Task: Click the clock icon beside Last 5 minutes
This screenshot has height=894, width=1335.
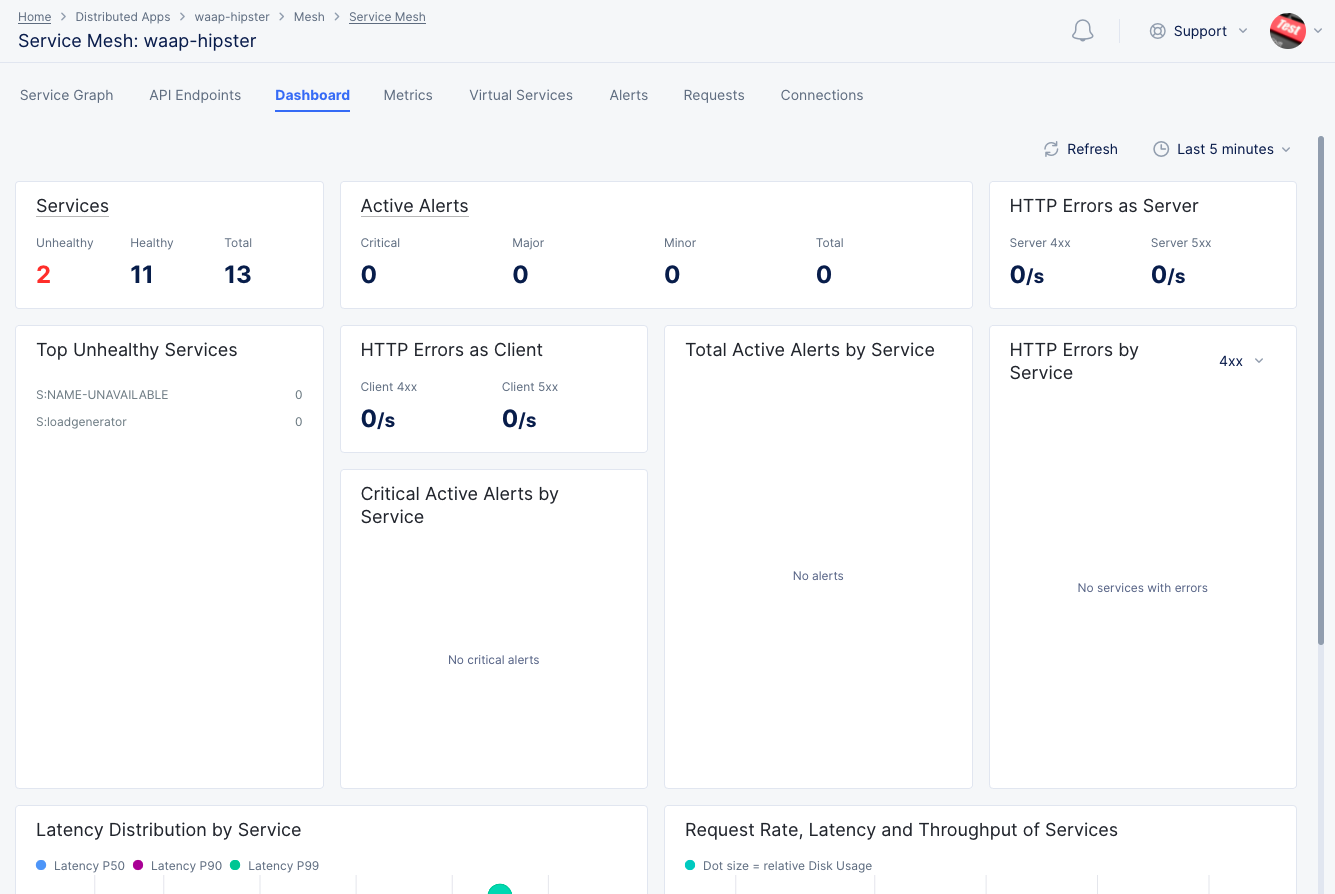Action: coord(1160,149)
